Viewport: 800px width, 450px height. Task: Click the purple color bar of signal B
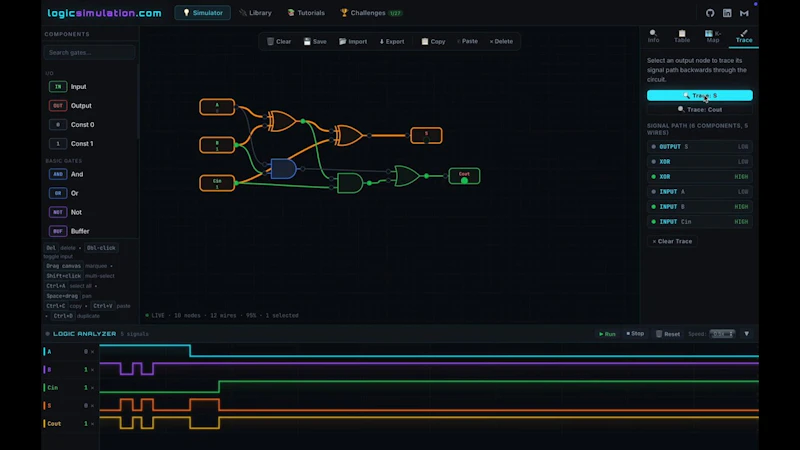tap(44, 369)
